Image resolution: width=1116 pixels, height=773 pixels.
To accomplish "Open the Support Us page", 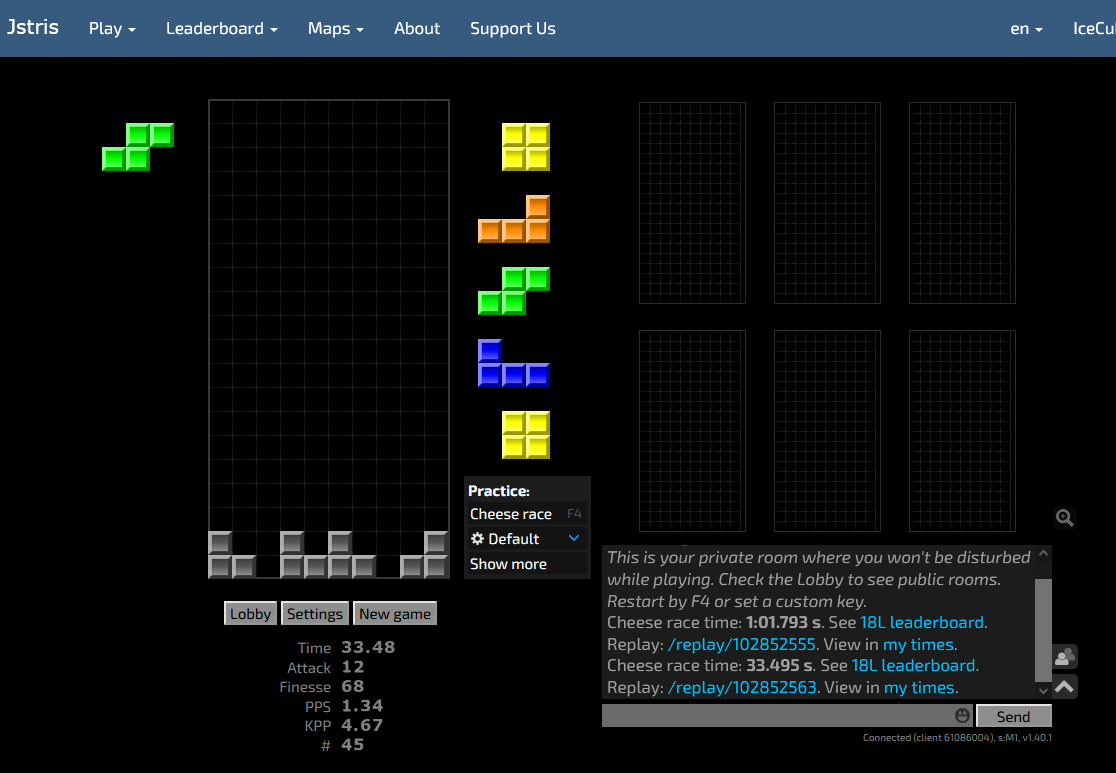I will 512,28.
